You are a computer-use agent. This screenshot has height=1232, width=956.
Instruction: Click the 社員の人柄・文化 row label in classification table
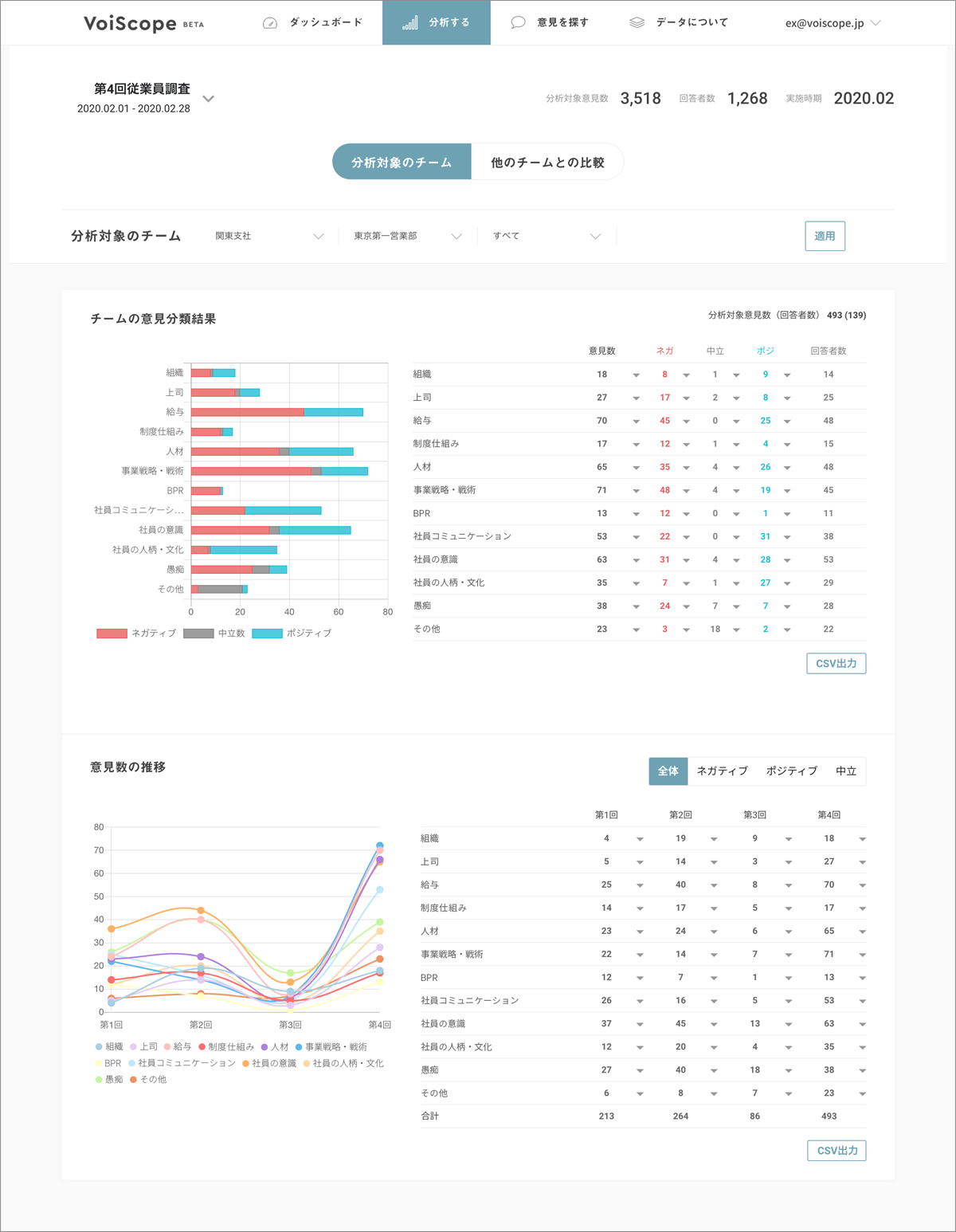(449, 583)
